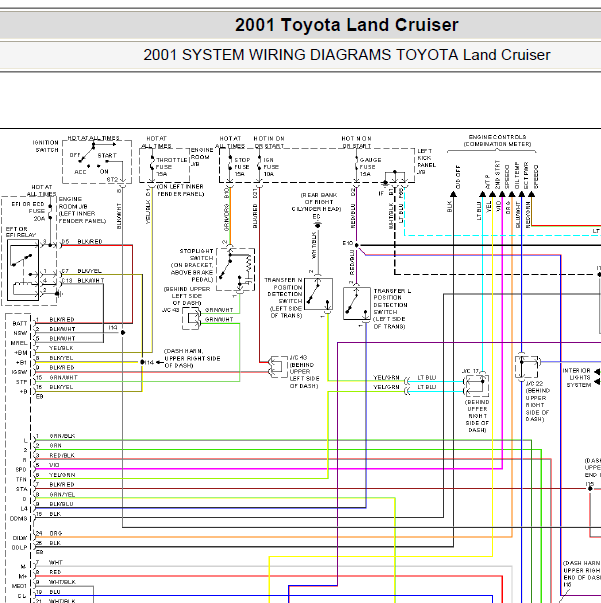Select the "VIO" wire label at SPD pin
Viewport: 601px width, 603px height.
(x=54, y=465)
